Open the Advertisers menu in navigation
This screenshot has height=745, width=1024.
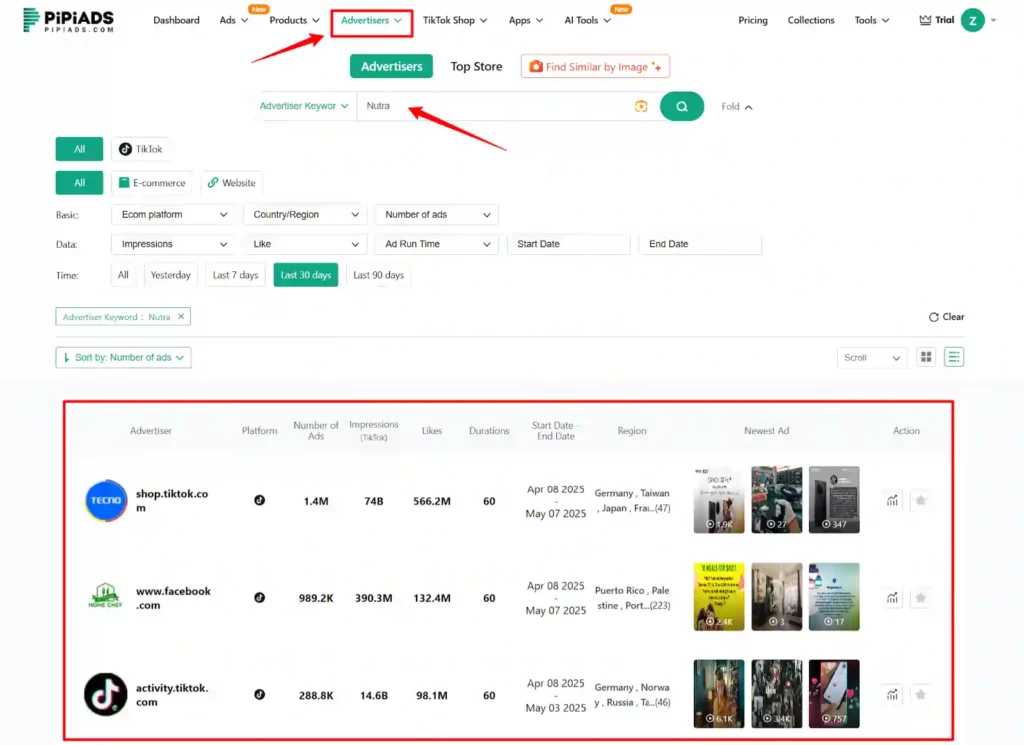(x=371, y=19)
